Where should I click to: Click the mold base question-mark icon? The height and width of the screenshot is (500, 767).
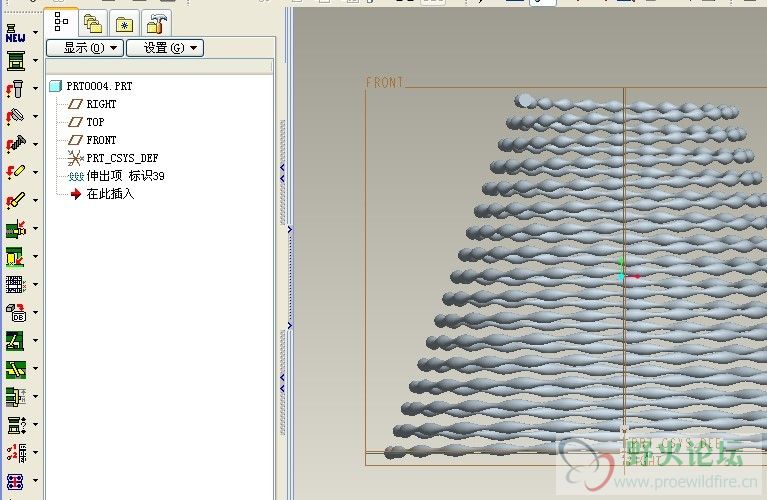click(x=15, y=424)
